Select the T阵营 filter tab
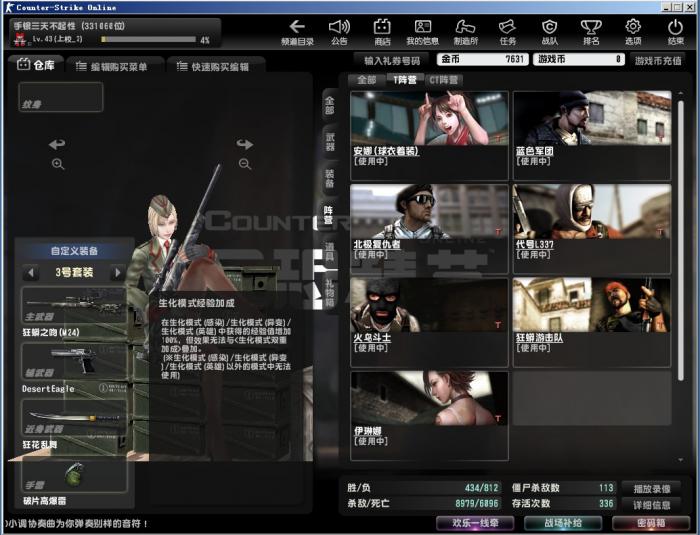The height and width of the screenshot is (535, 700). tap(405, 80)
